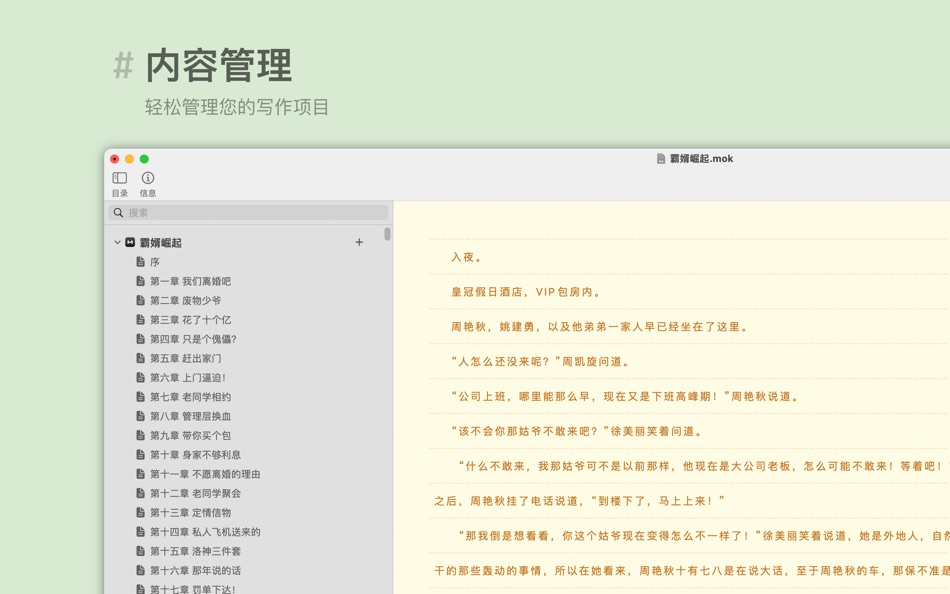Click document icon beside 序
950x594 pixels.
point(141,262)
